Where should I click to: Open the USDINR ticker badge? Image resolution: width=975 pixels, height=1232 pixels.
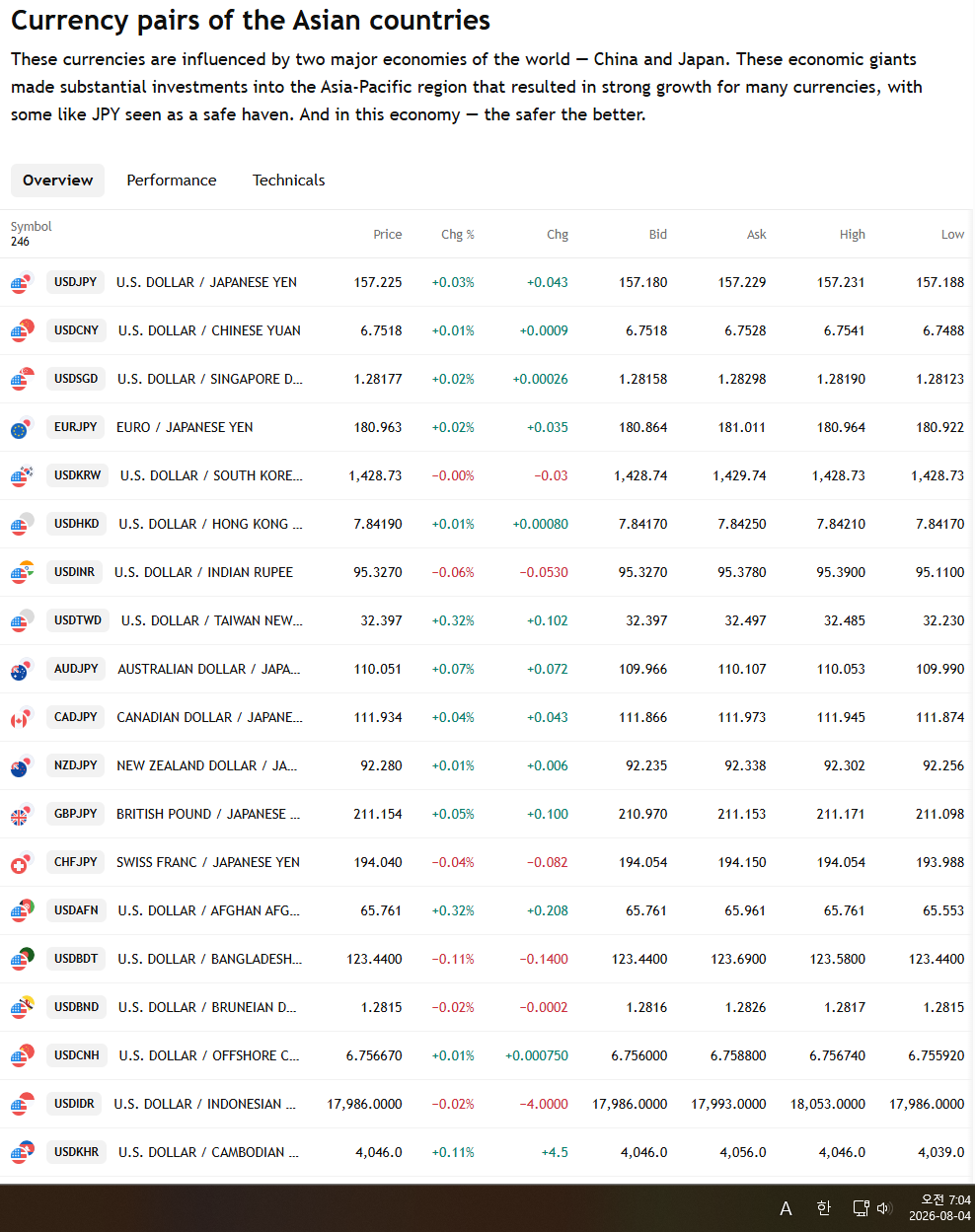click(x=75, y=572)
